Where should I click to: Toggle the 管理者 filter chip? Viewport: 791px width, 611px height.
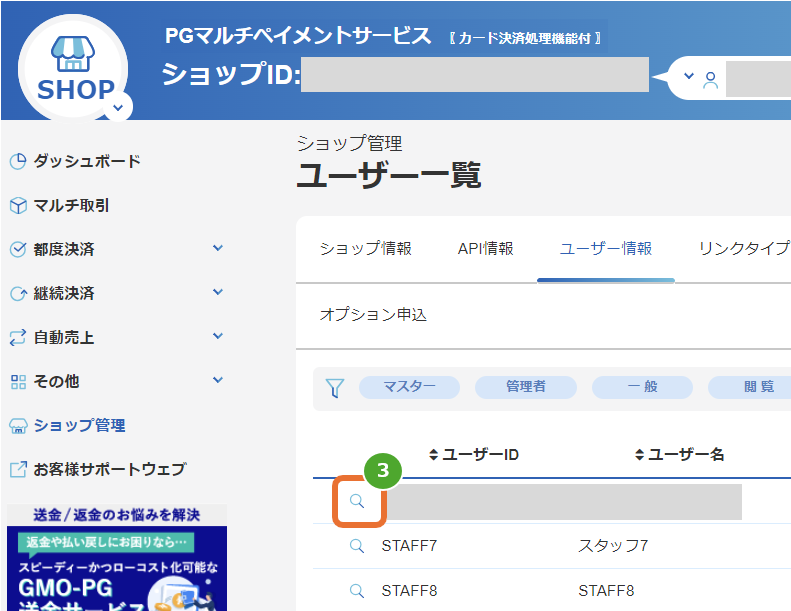pyautogui.click(x=526, y=387)
